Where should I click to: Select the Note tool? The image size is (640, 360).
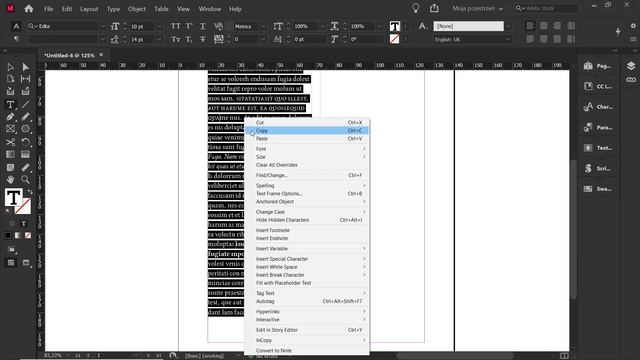click(x=10, y=167)
